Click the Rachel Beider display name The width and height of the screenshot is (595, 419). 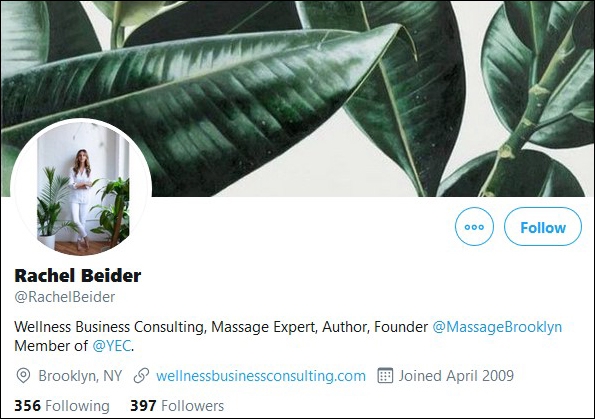[x=78, y=276]
